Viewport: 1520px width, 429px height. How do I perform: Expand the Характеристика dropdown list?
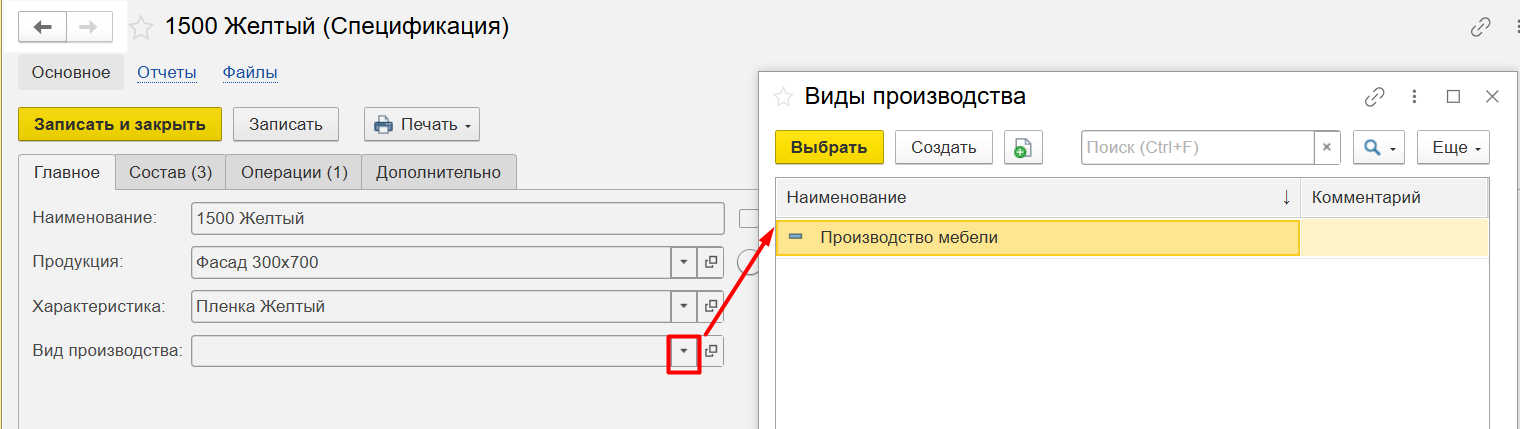684,306
